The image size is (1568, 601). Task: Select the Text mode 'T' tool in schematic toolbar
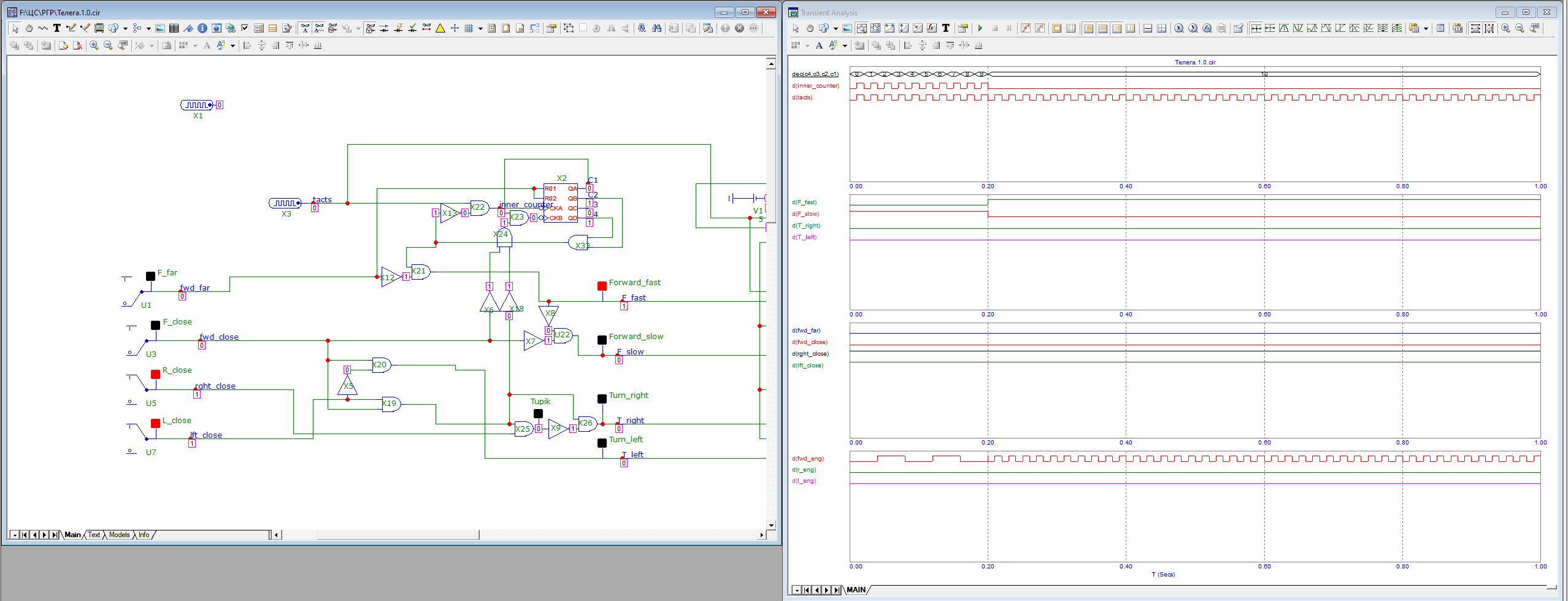click(57, 28)
